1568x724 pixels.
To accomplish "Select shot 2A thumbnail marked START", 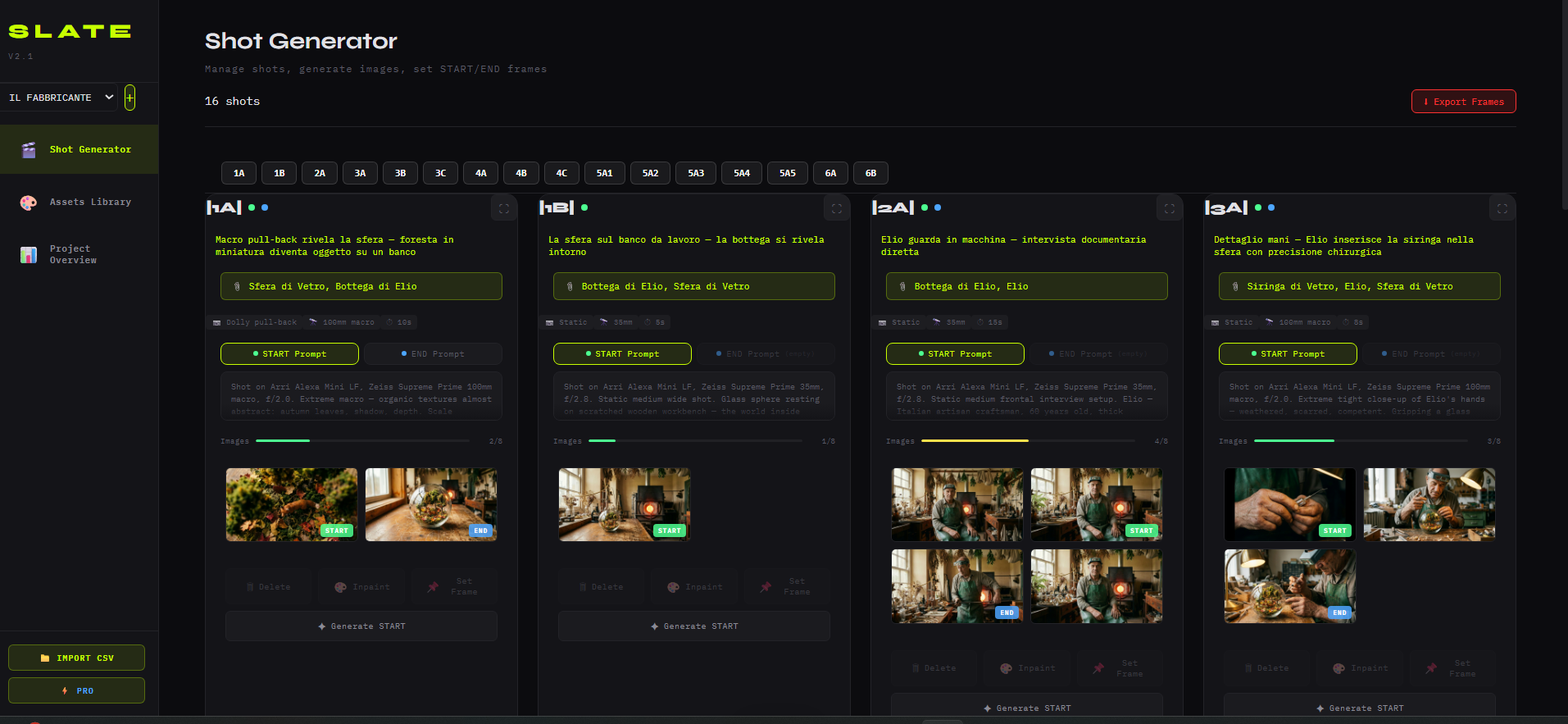I will (1097, 504).
